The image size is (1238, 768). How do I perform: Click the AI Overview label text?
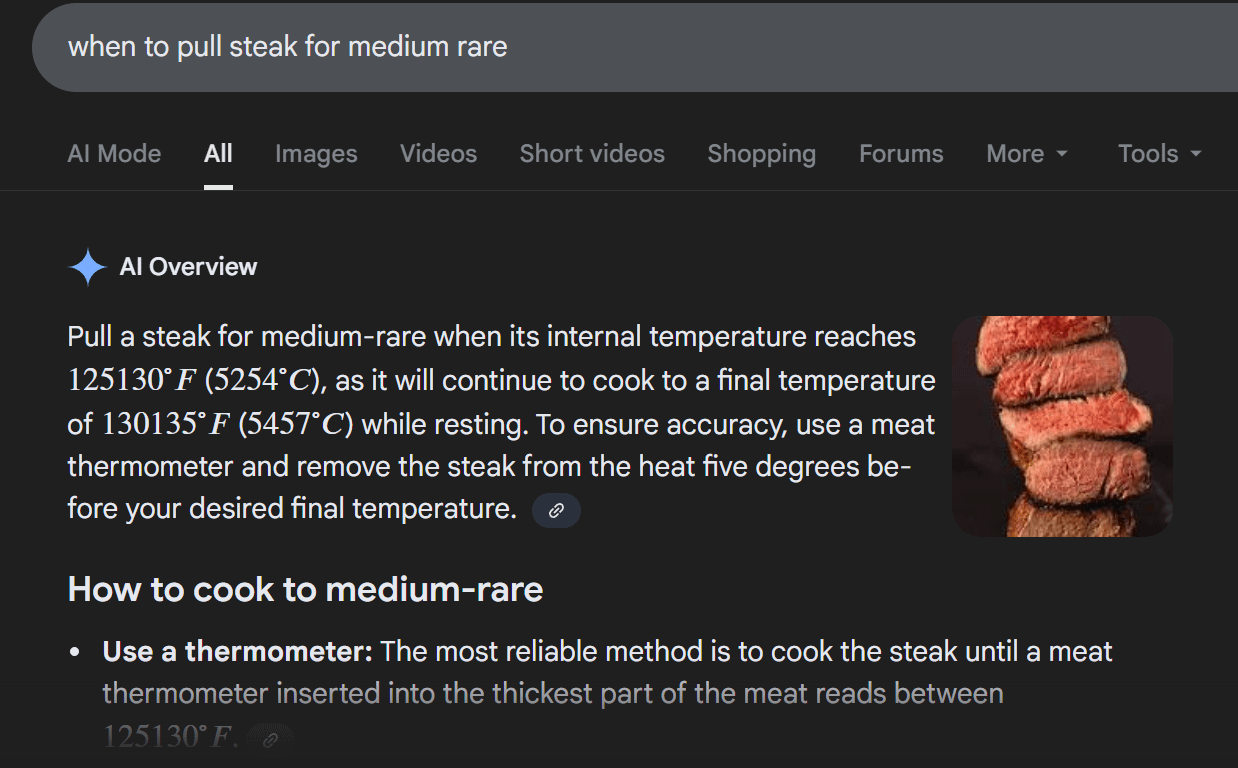188,267
